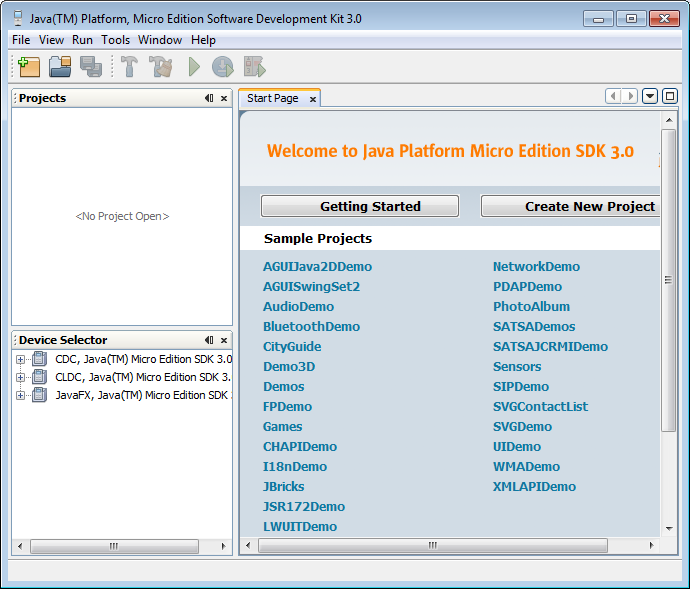Open the Help menu

tap(203, 40)
